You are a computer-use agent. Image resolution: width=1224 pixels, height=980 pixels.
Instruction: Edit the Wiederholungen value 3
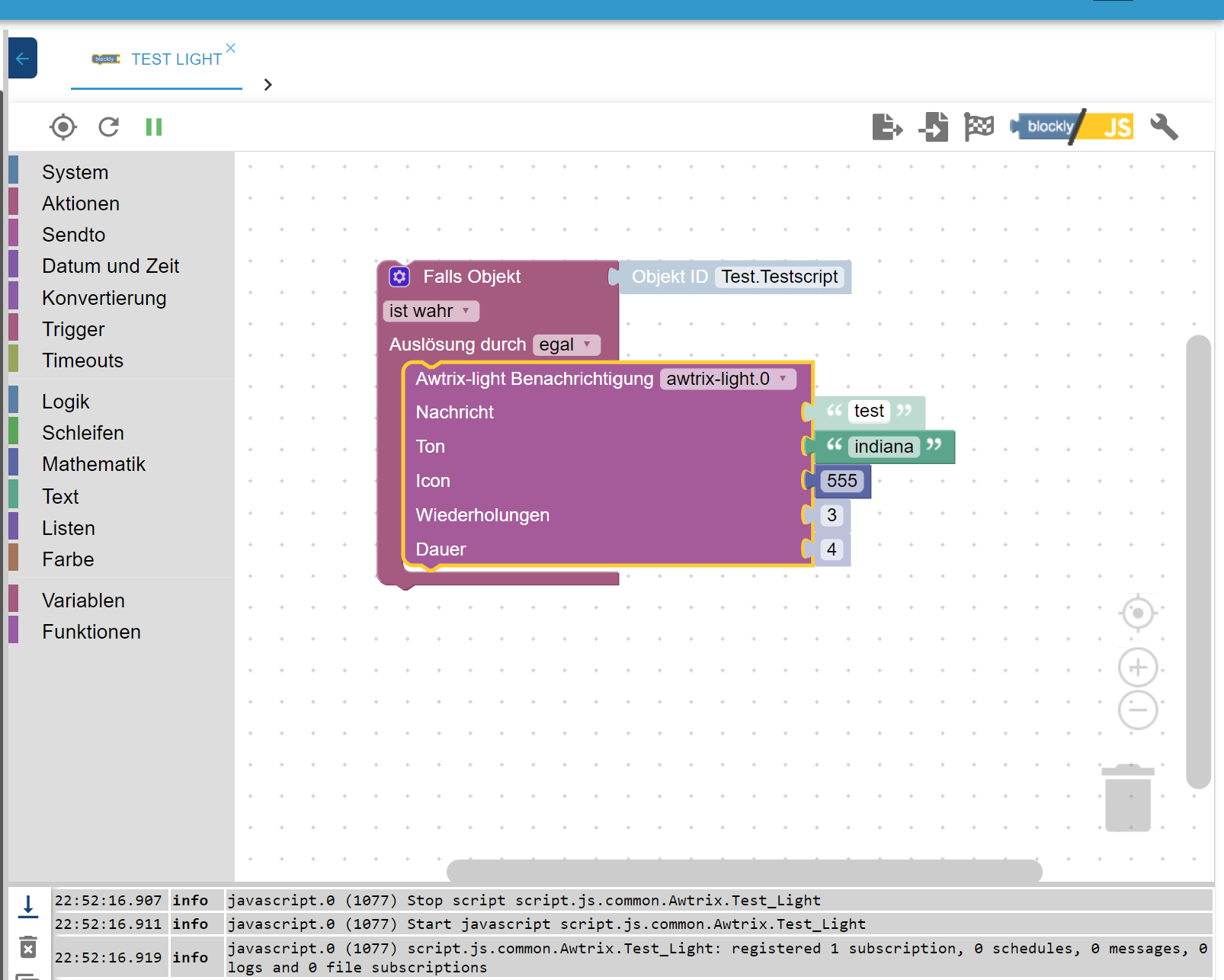point(831,515)
